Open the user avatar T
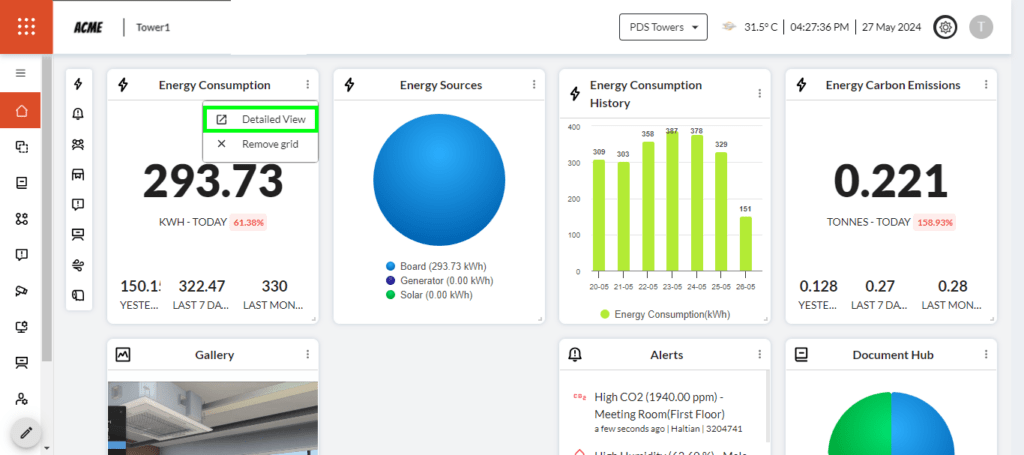The image size is (1024, 455). (981, 27)
